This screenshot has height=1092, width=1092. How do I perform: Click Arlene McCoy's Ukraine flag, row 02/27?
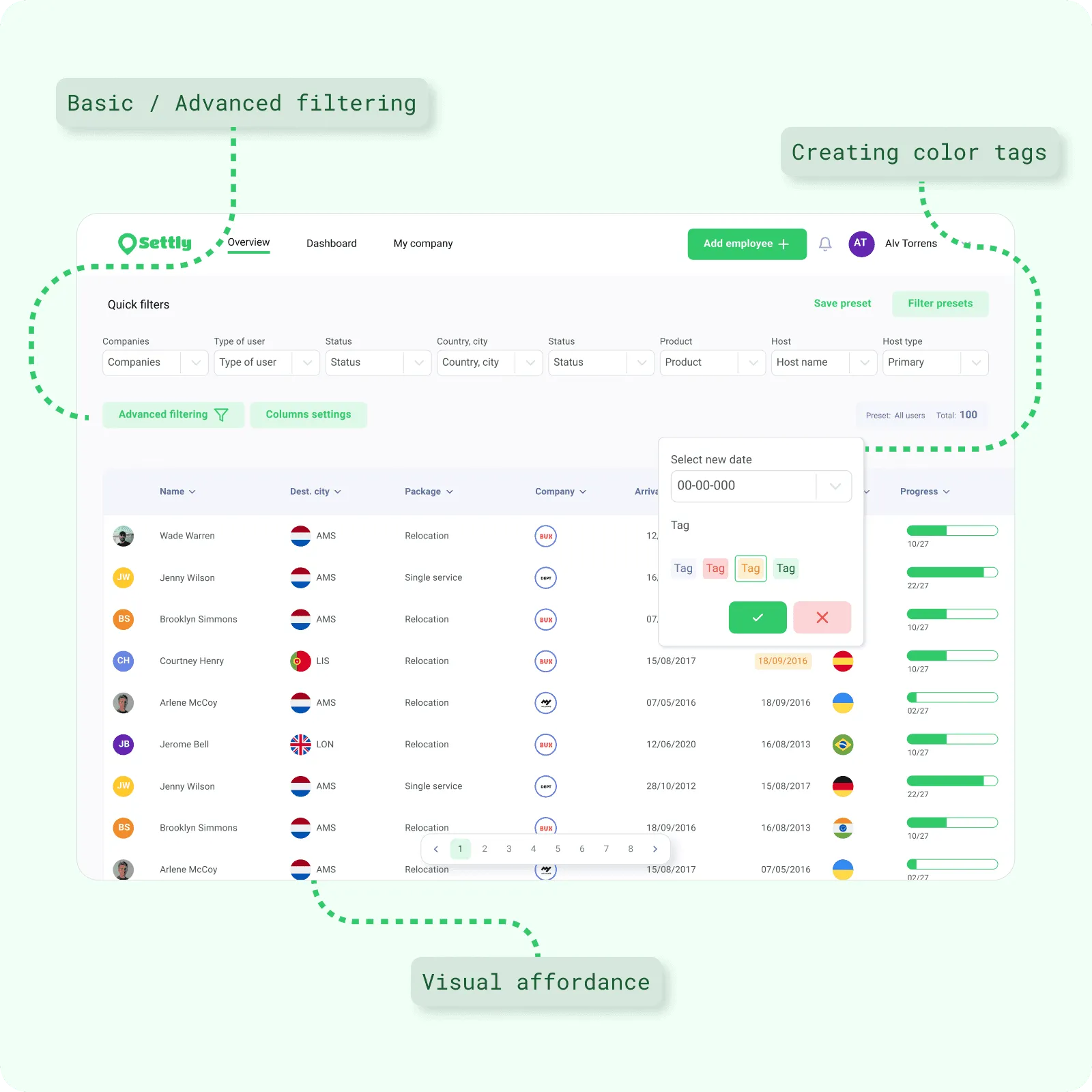tap(843, 703)
